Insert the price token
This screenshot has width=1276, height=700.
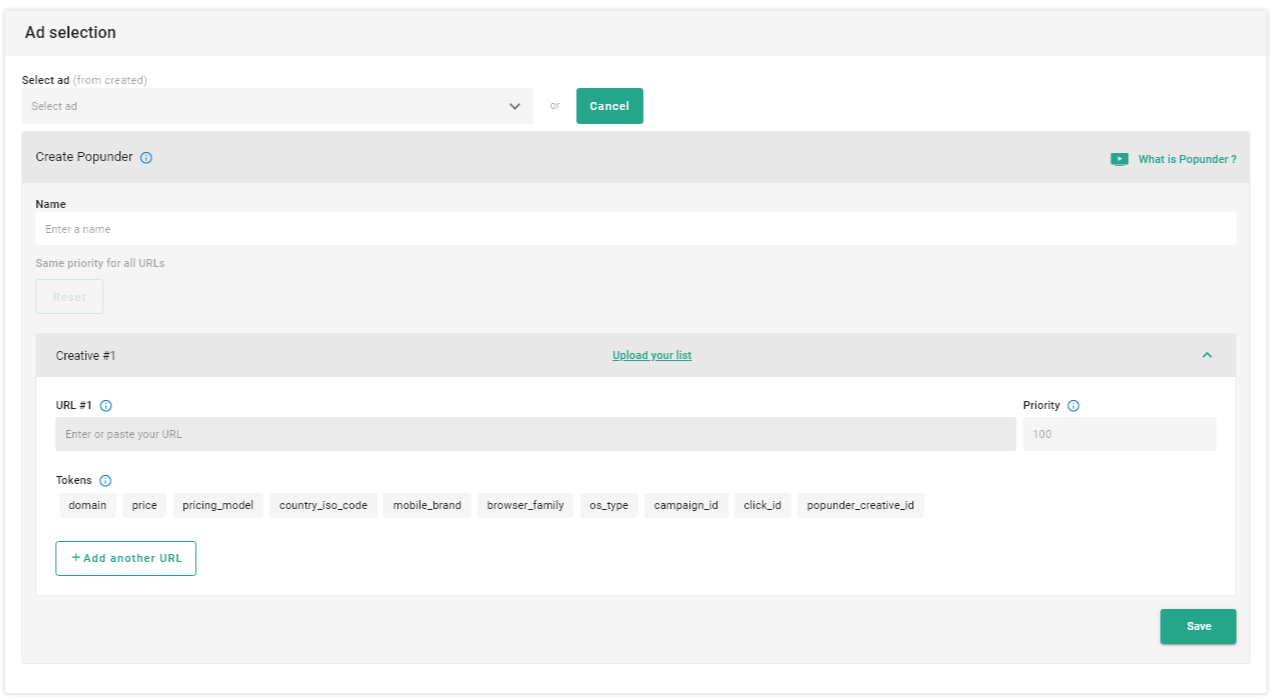pos(145,505)
